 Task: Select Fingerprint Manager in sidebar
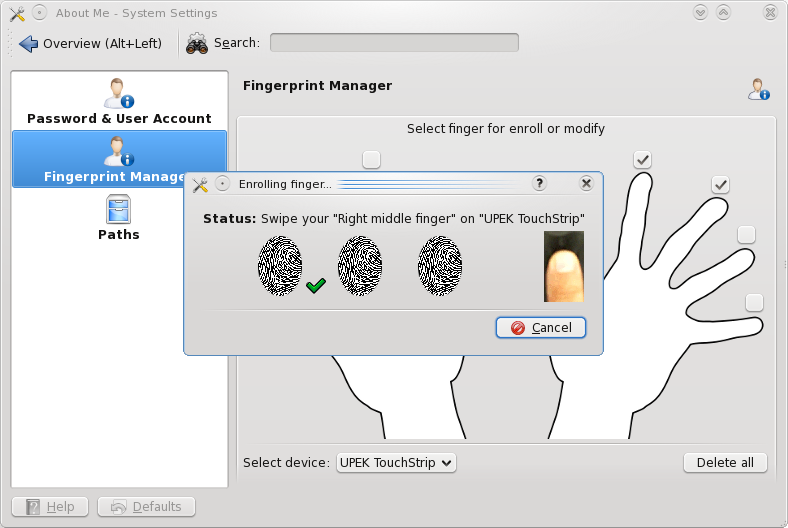coord(119,159)
